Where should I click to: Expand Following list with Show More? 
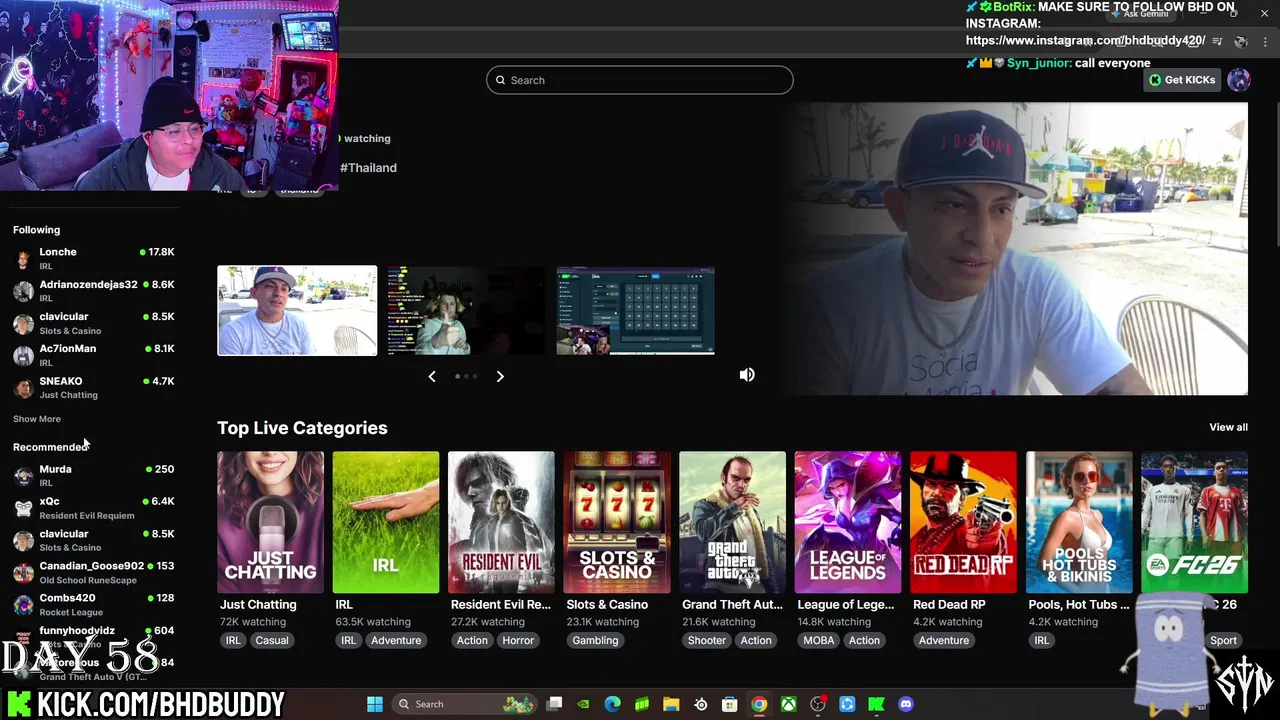click(x=37, y=419)
